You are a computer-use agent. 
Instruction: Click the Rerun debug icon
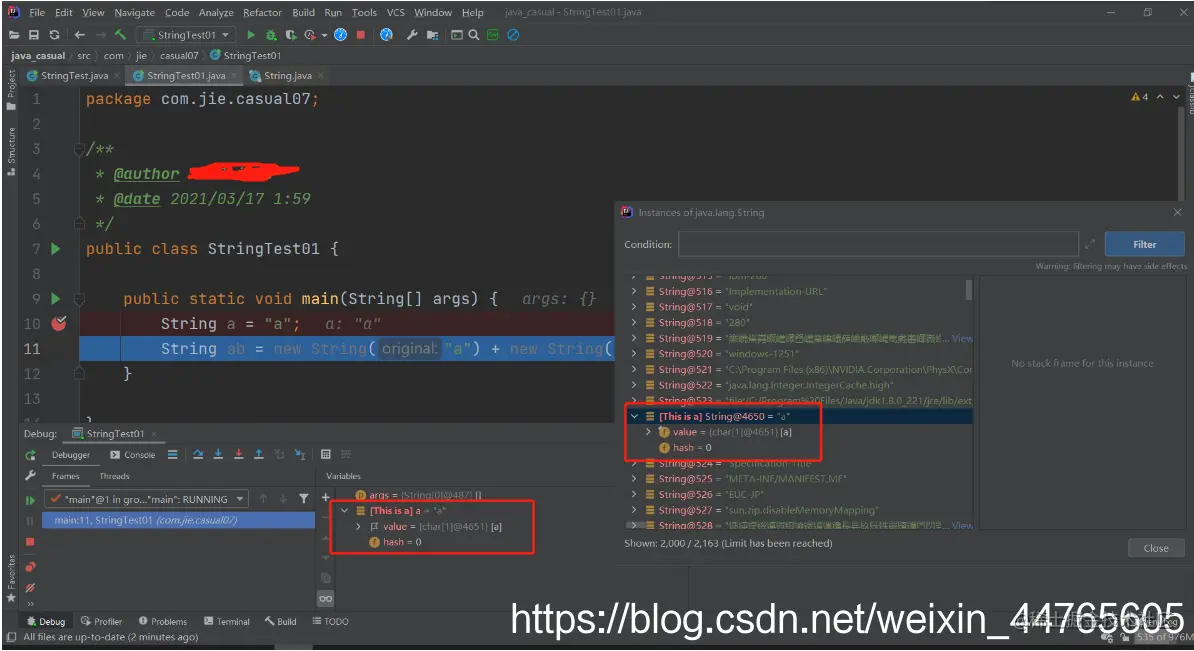pyautogui.click(x=30, y=455)
